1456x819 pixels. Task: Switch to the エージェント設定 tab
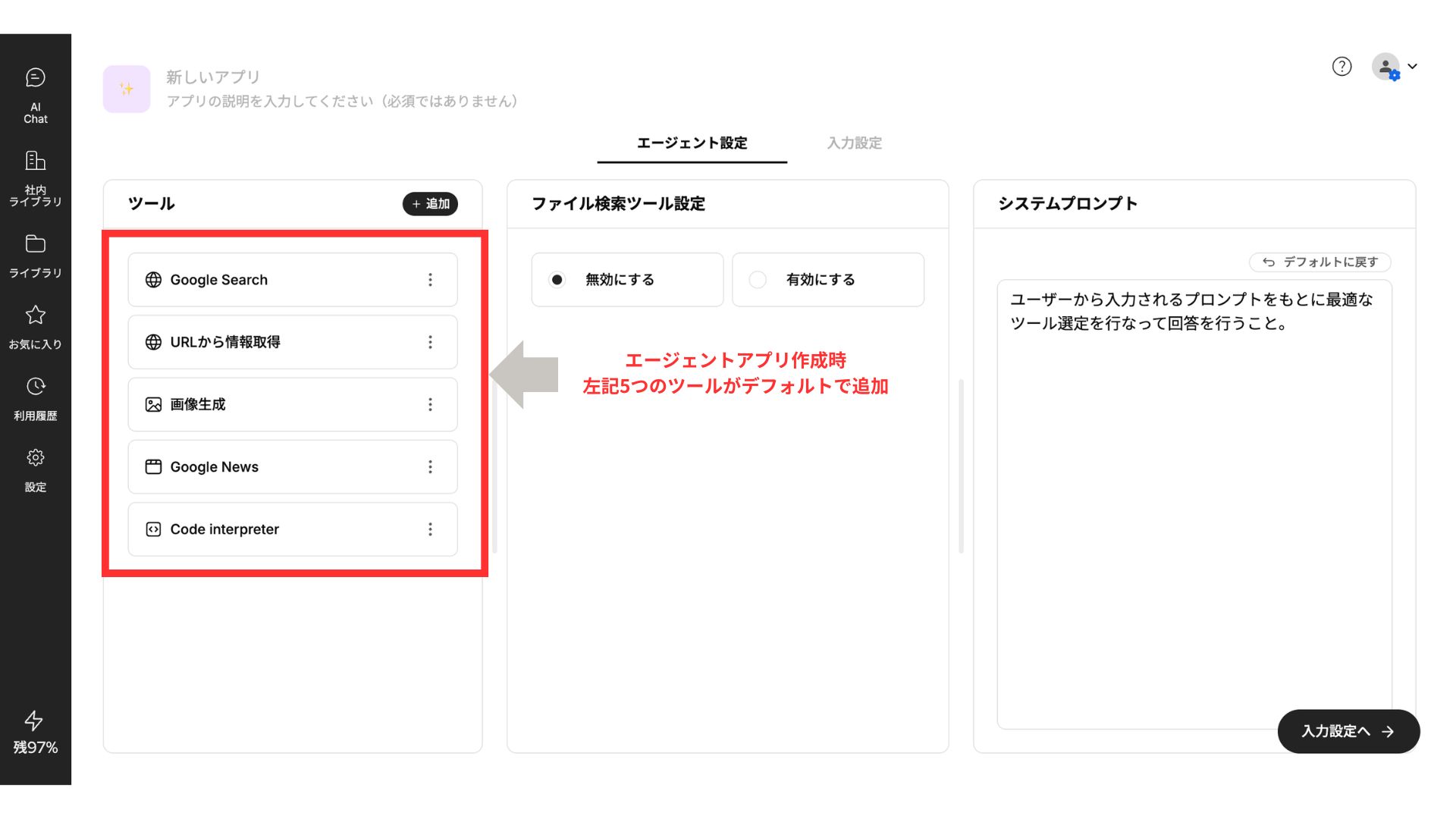click(692, 143)
